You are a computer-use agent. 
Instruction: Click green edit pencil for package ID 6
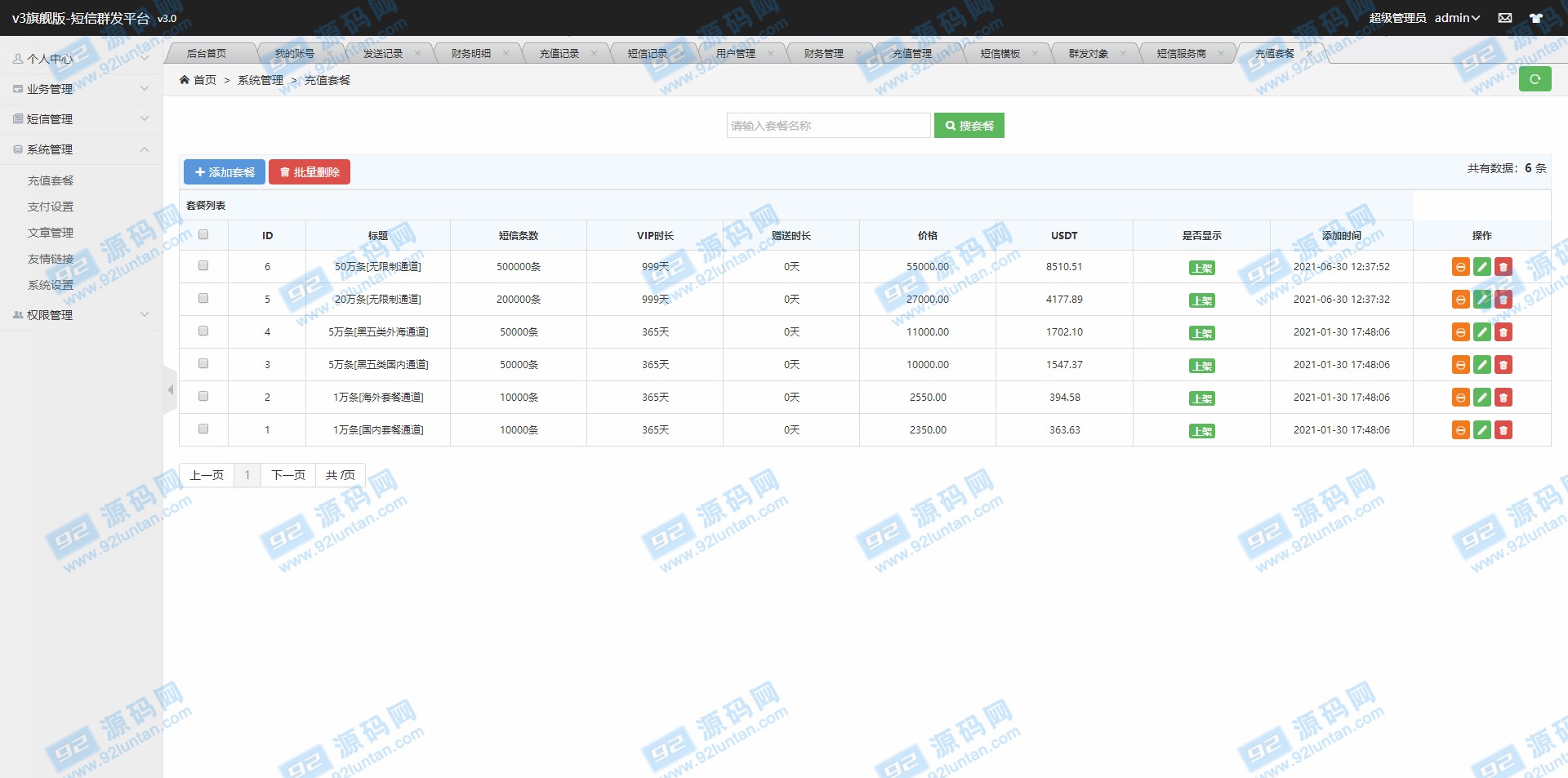coord(1482,267)
